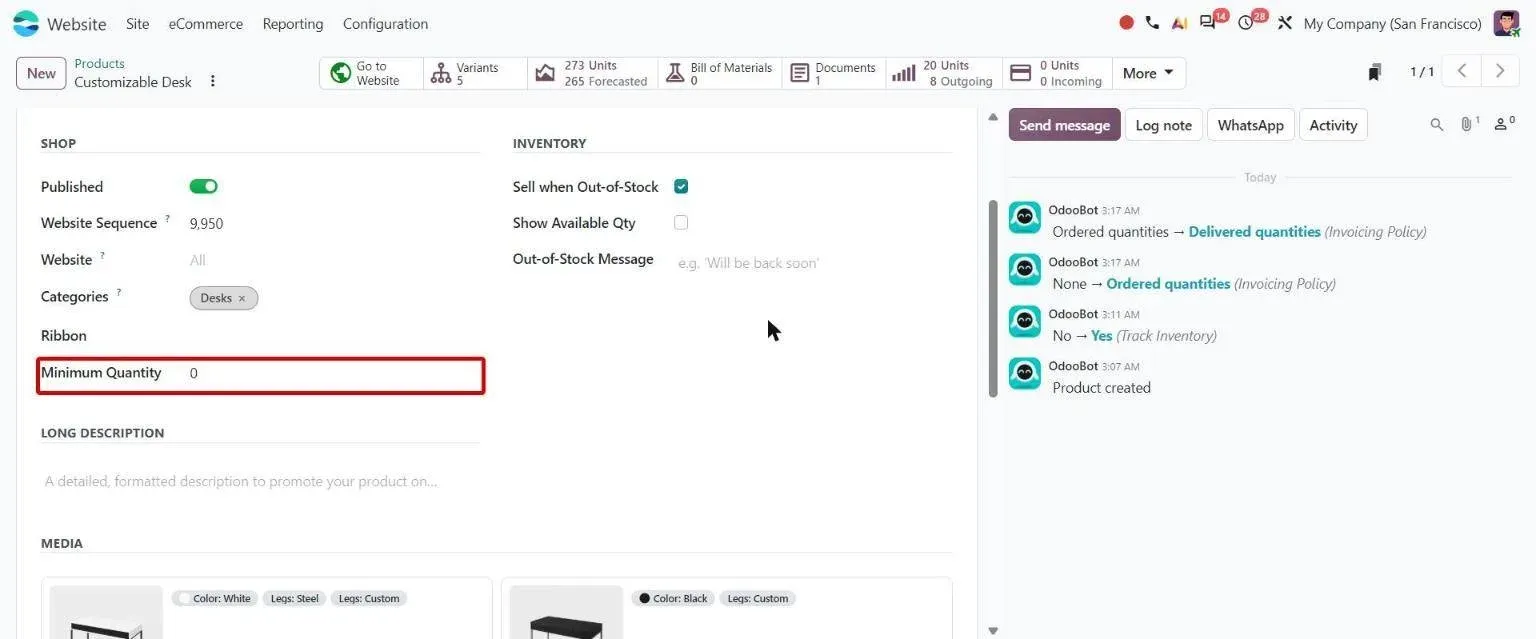Image resolution: width=1536 pixels, height=639 pixels.
Task: Click the red recording indicator icon
Action: [x=1126, y=23]
